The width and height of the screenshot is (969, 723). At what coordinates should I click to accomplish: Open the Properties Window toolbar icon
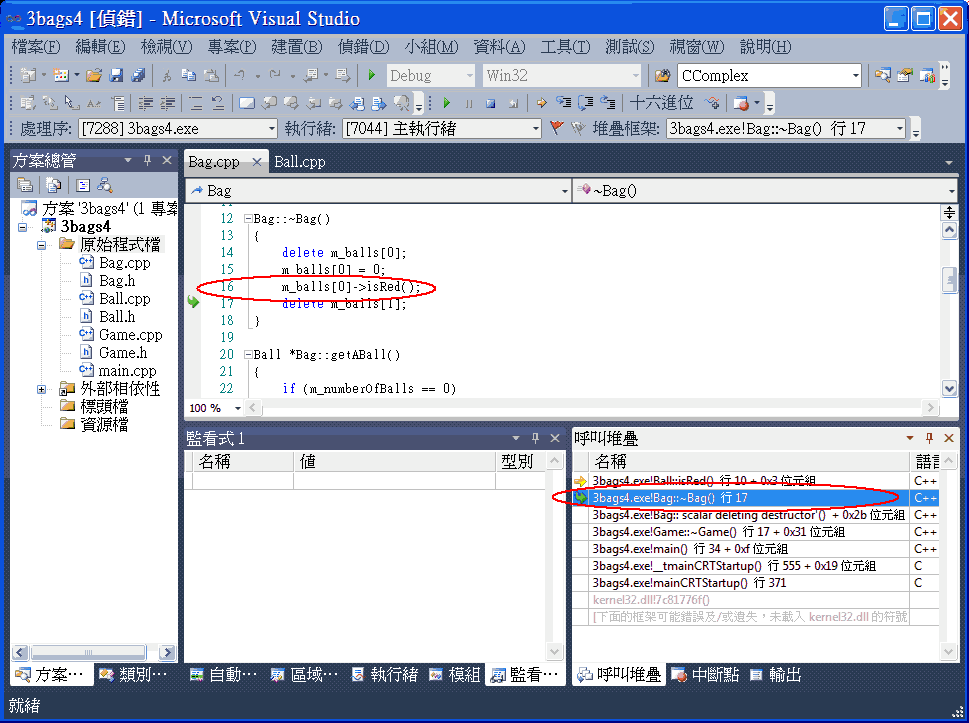[905, 75]
